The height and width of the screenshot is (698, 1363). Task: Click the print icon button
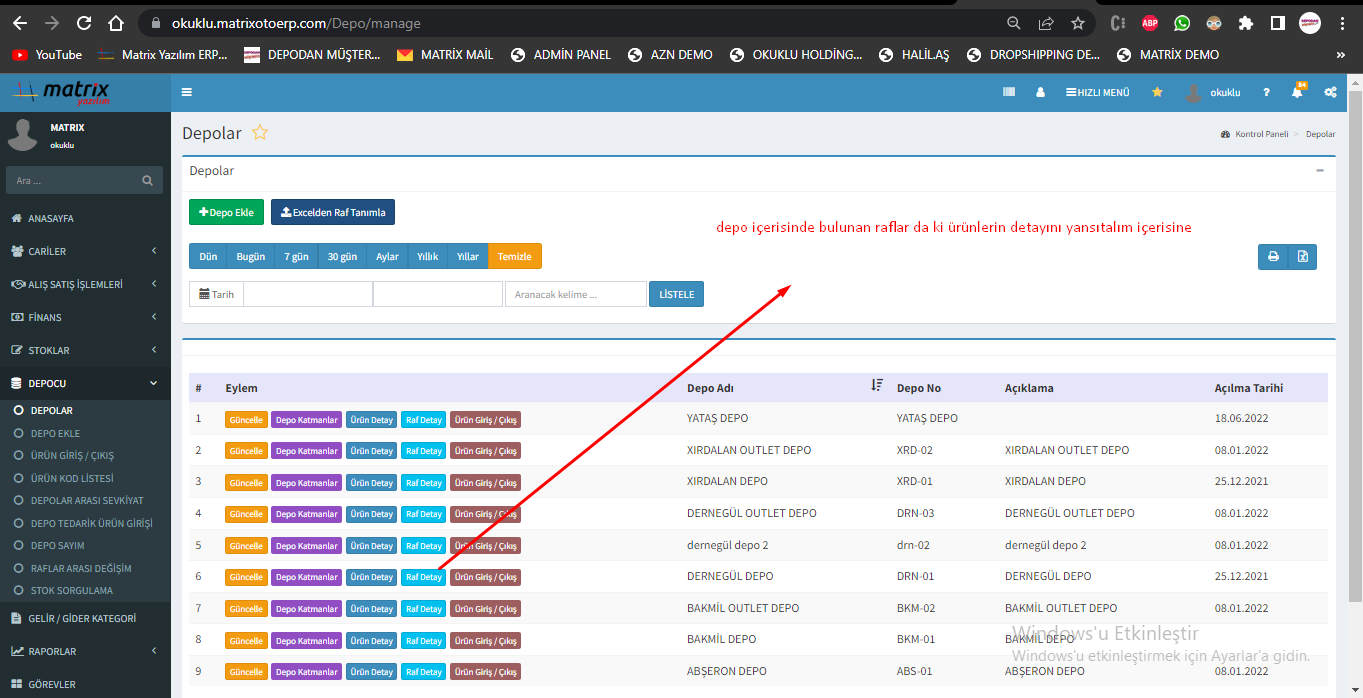pyautogui.click(x=1273, y=257)
